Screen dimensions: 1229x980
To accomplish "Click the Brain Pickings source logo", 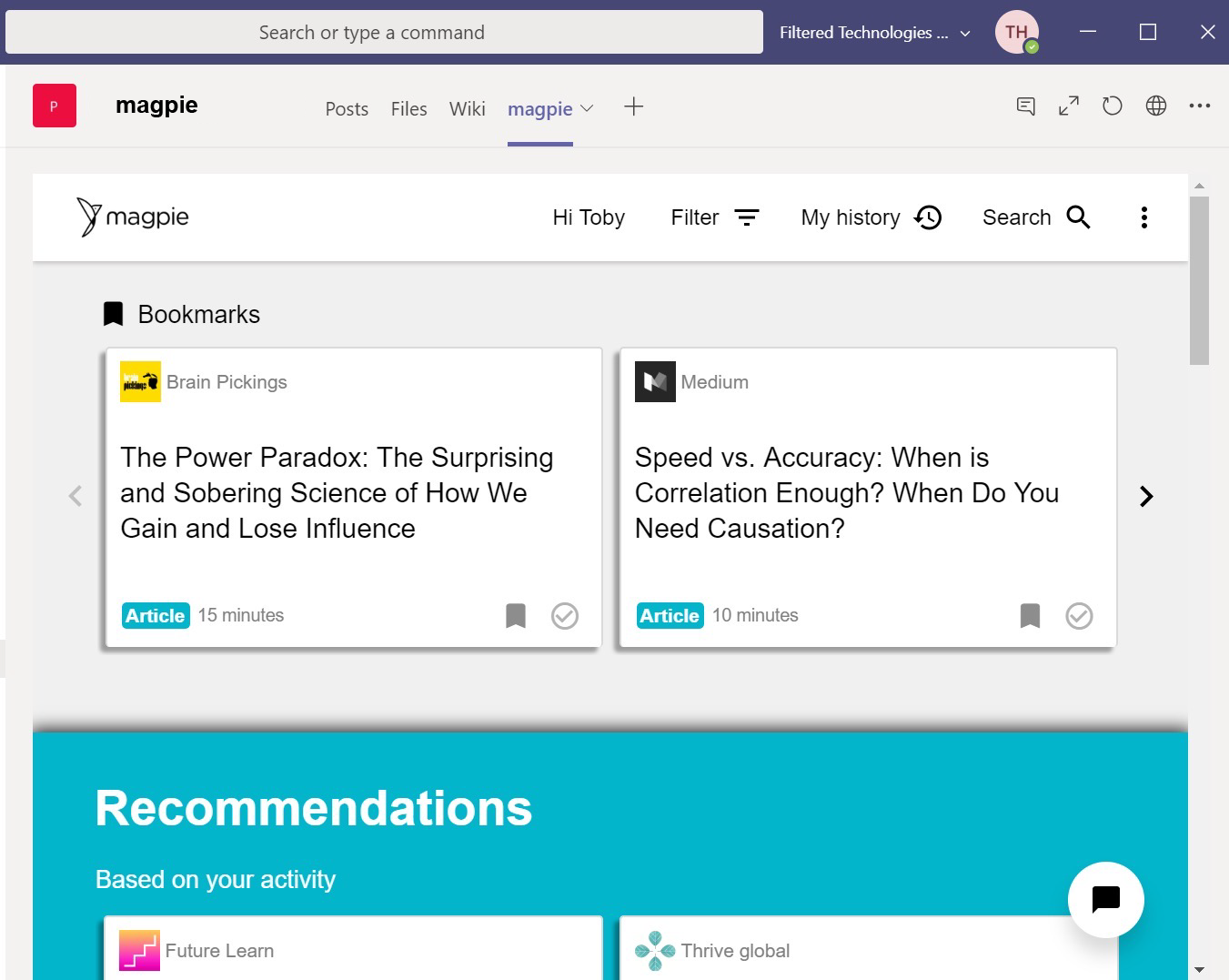I will [140, 382].
